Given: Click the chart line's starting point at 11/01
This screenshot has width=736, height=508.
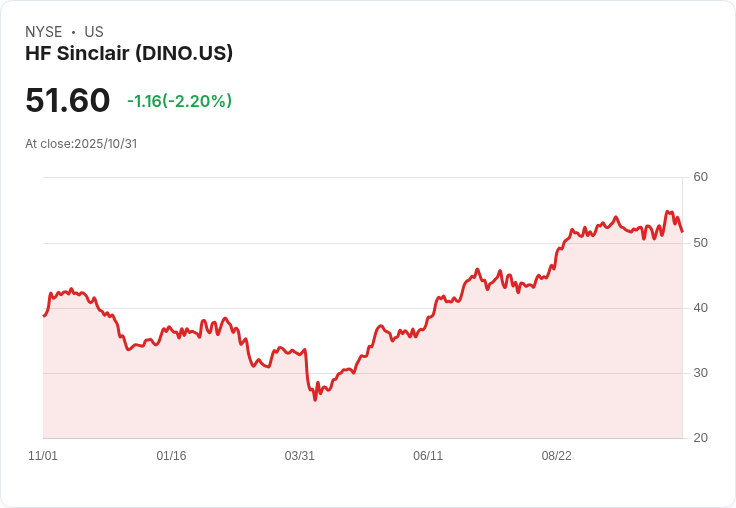Looking at the screenshot, I should [x=44, y=316].
